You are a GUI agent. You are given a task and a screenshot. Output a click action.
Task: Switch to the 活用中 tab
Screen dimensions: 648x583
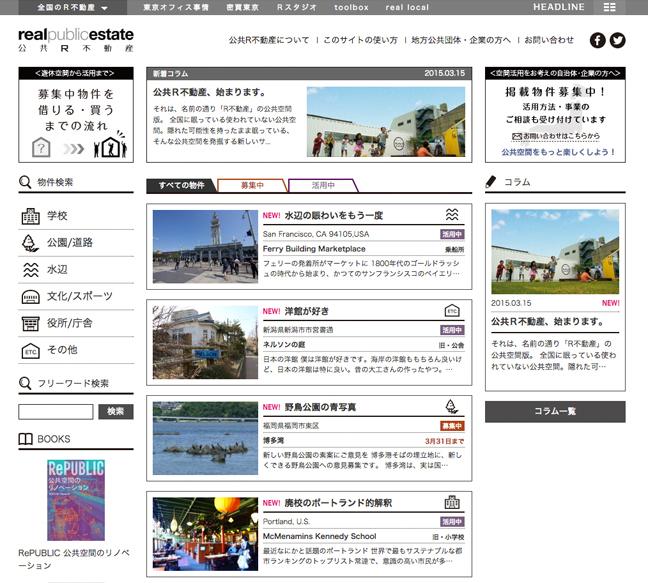pos(323,186)
